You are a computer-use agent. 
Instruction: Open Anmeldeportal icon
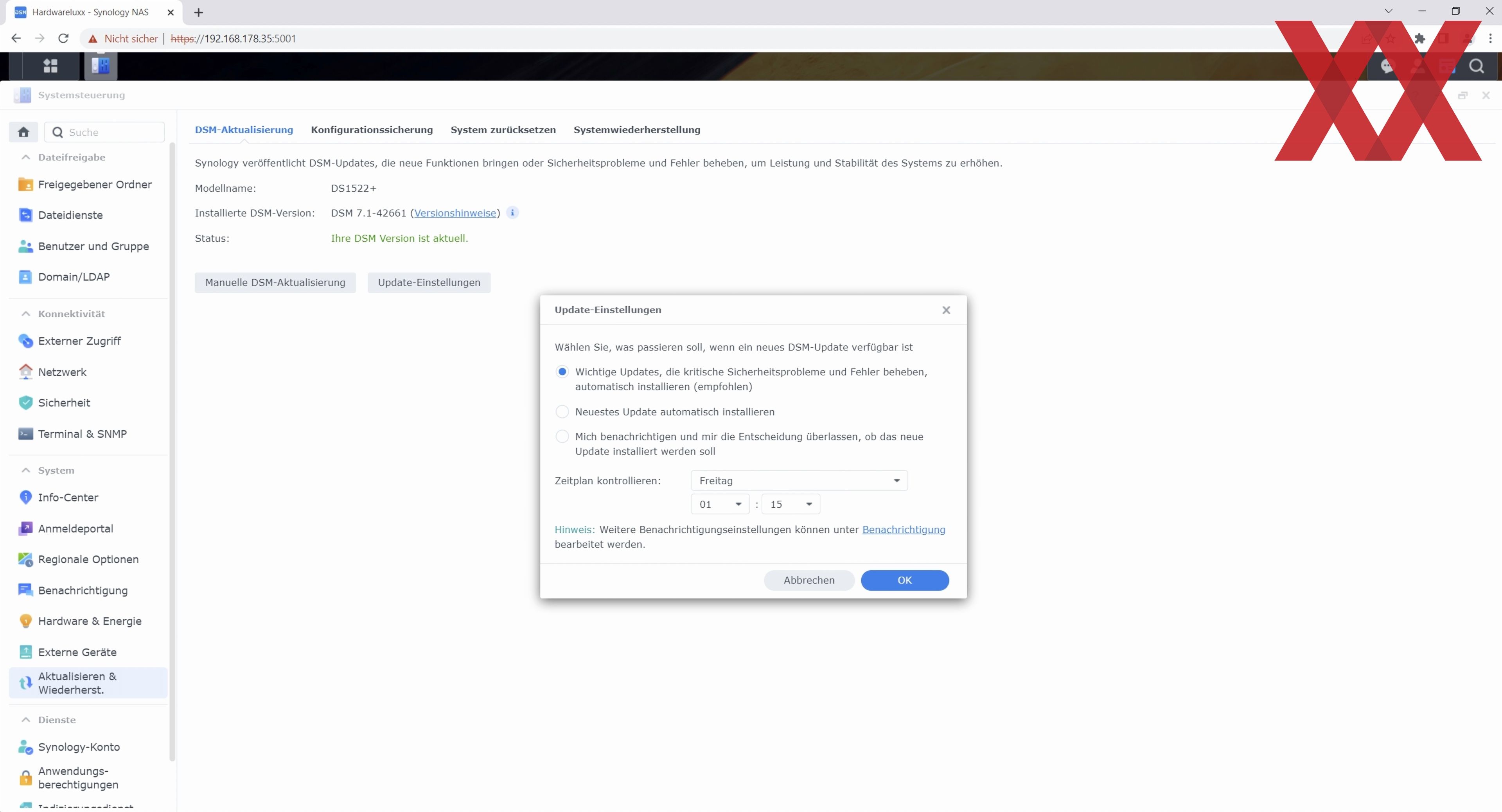tap(25, 529)
